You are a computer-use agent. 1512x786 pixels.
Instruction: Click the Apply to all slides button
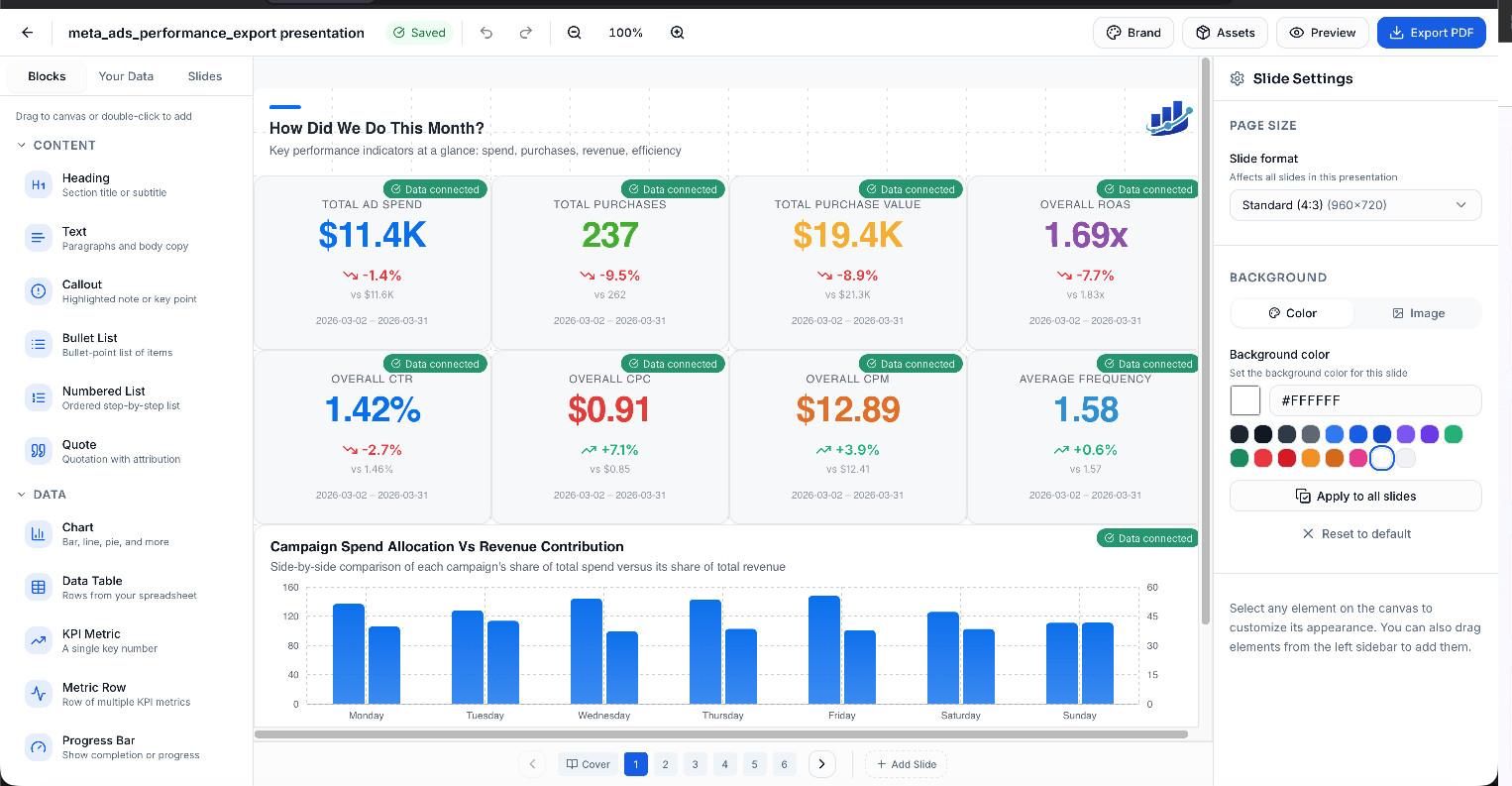pyautogui.click(x=1355, y=496)
